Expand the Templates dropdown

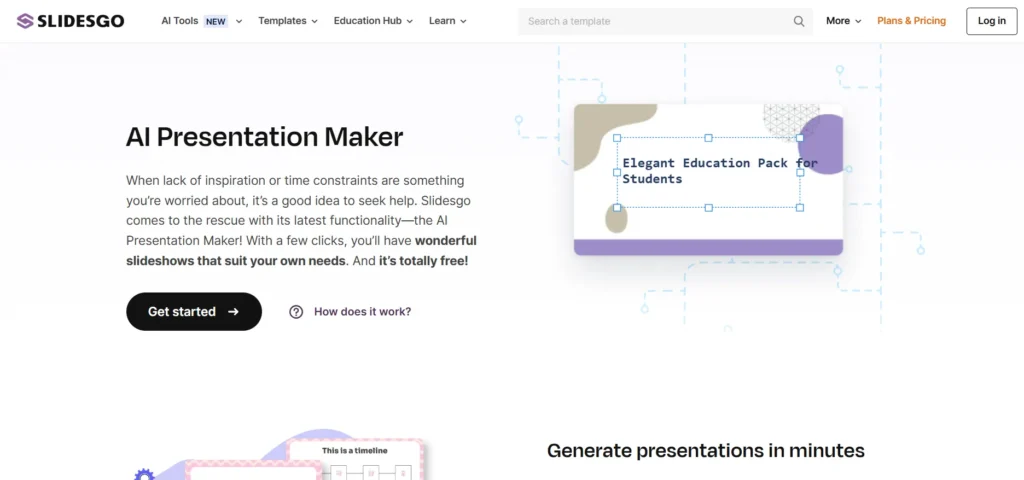coord(288,21)
